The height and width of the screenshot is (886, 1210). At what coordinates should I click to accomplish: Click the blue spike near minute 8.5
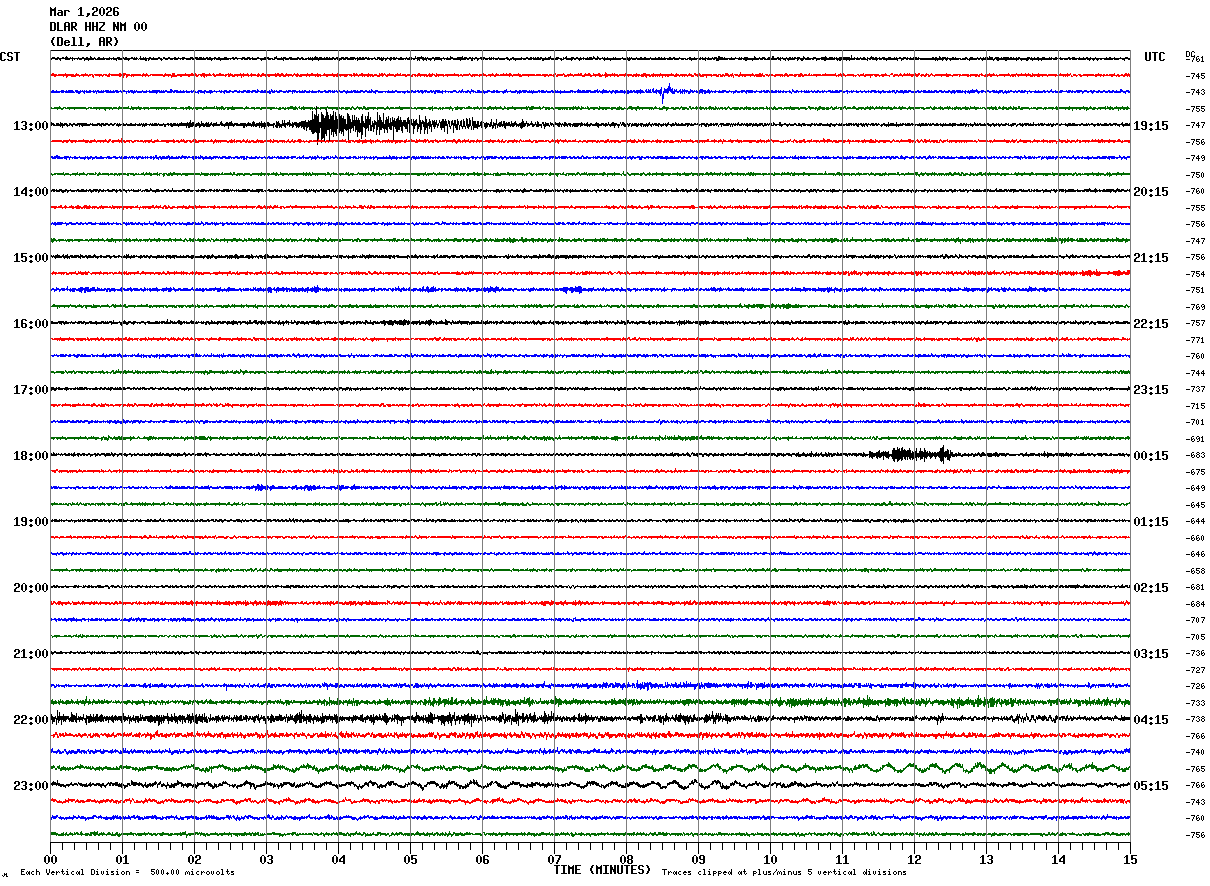coord(665,93)
